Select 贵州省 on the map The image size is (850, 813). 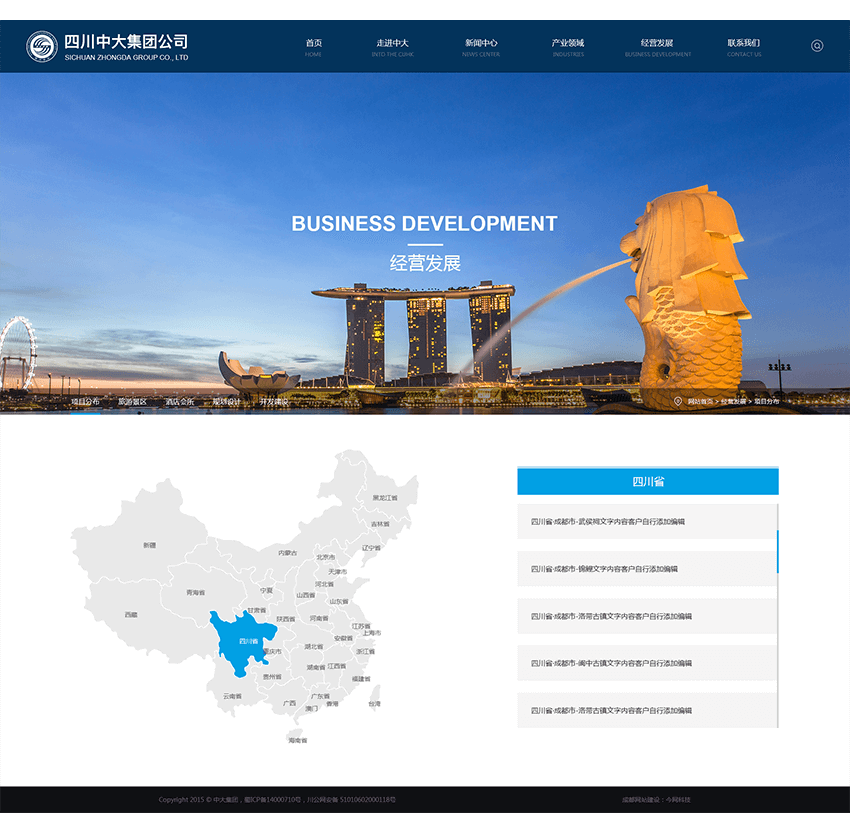click(272, 677)
